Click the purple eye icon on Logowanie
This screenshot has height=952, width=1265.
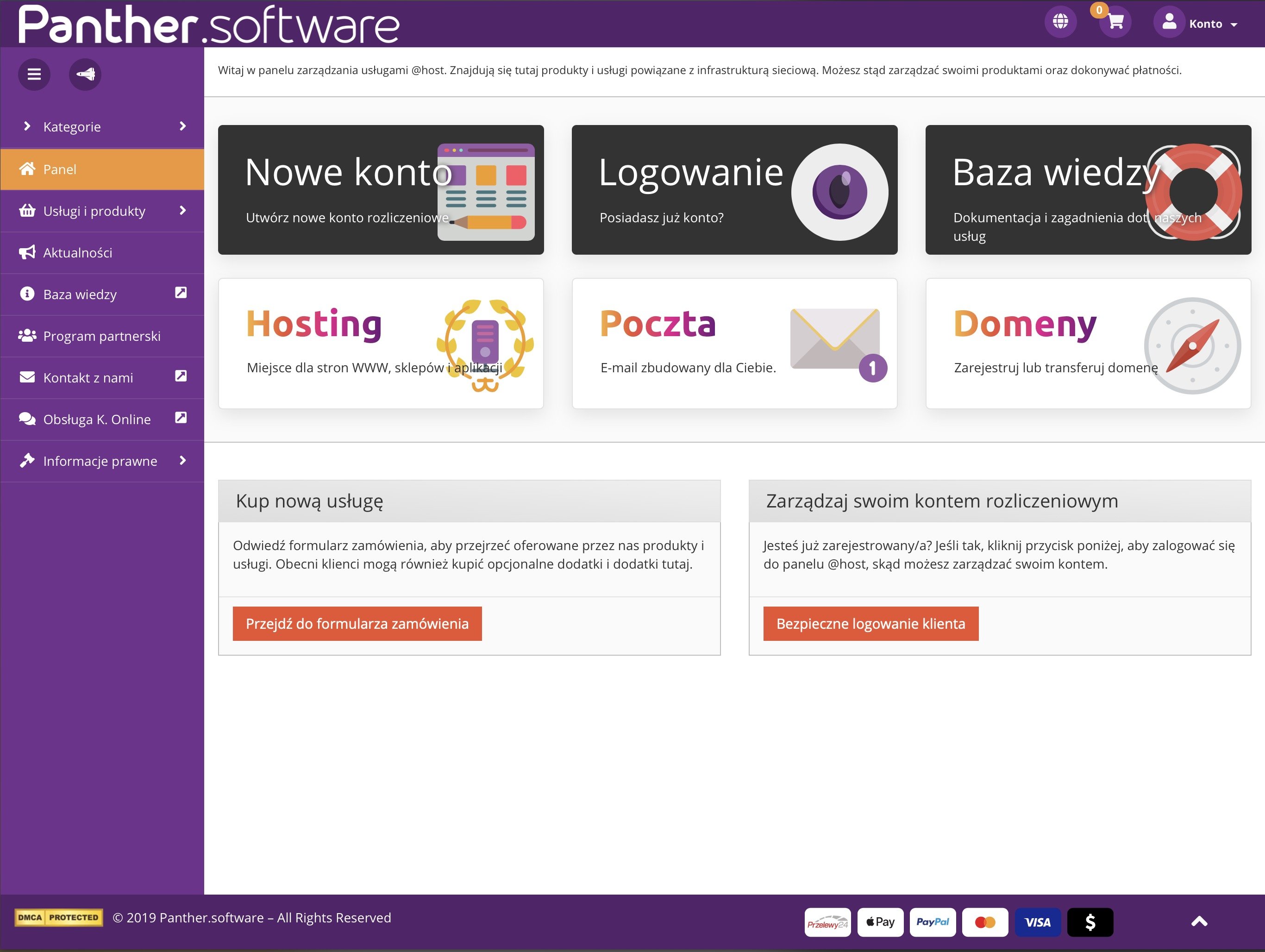839,192
